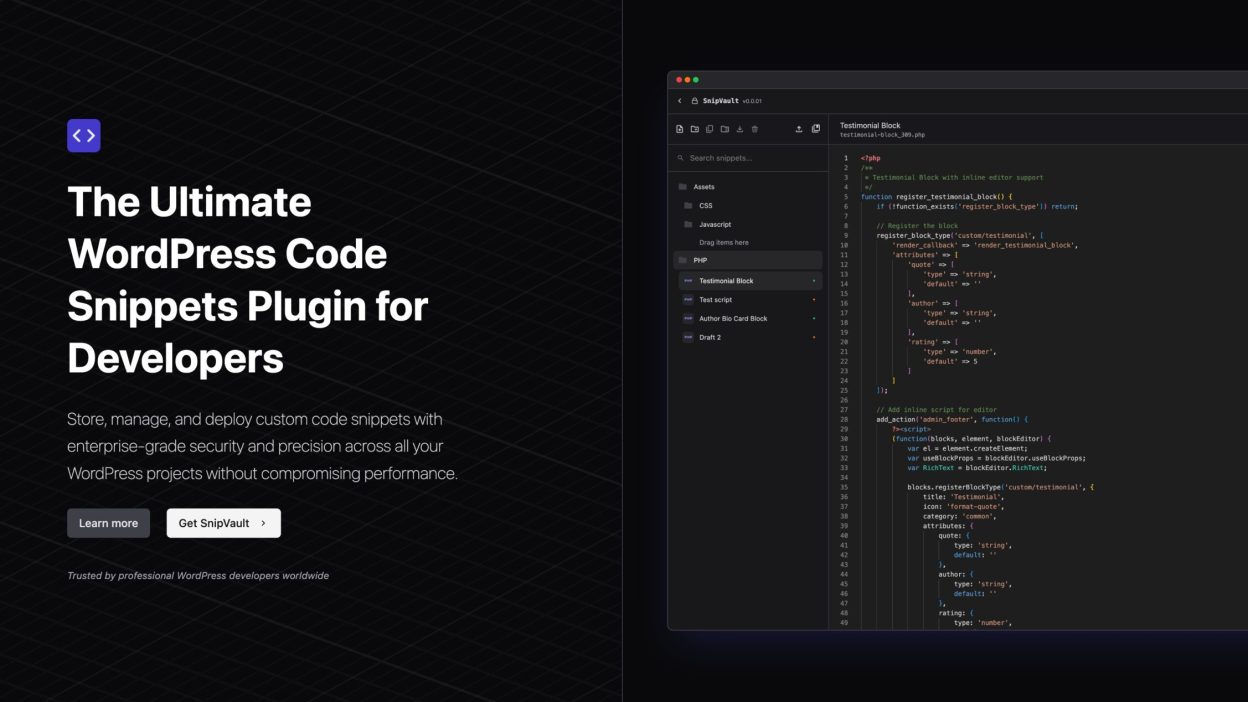1248x702 pixels.
Task: Click the Get SnipVault button
Action: tap(223, 523)
